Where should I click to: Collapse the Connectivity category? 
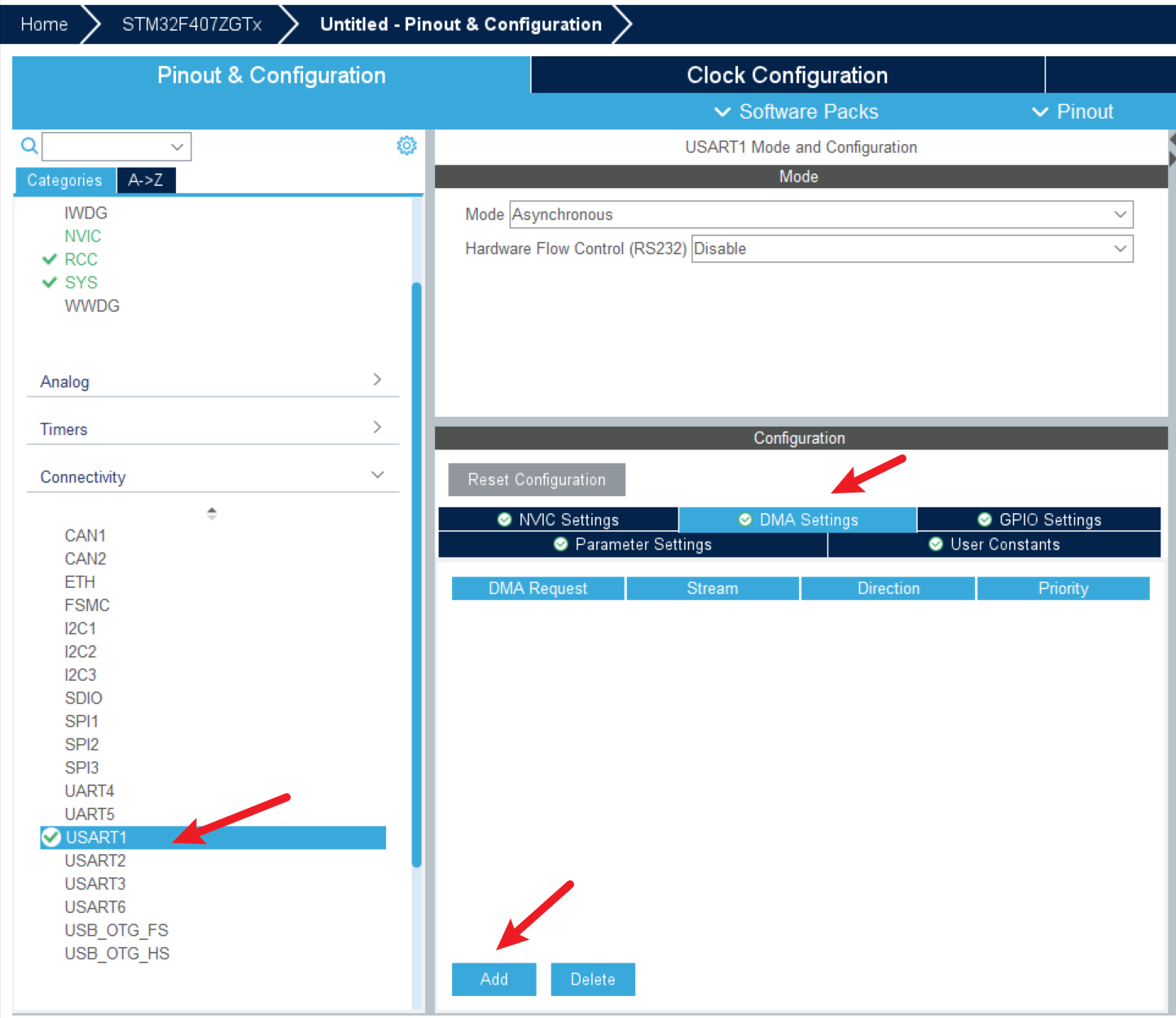213,476
